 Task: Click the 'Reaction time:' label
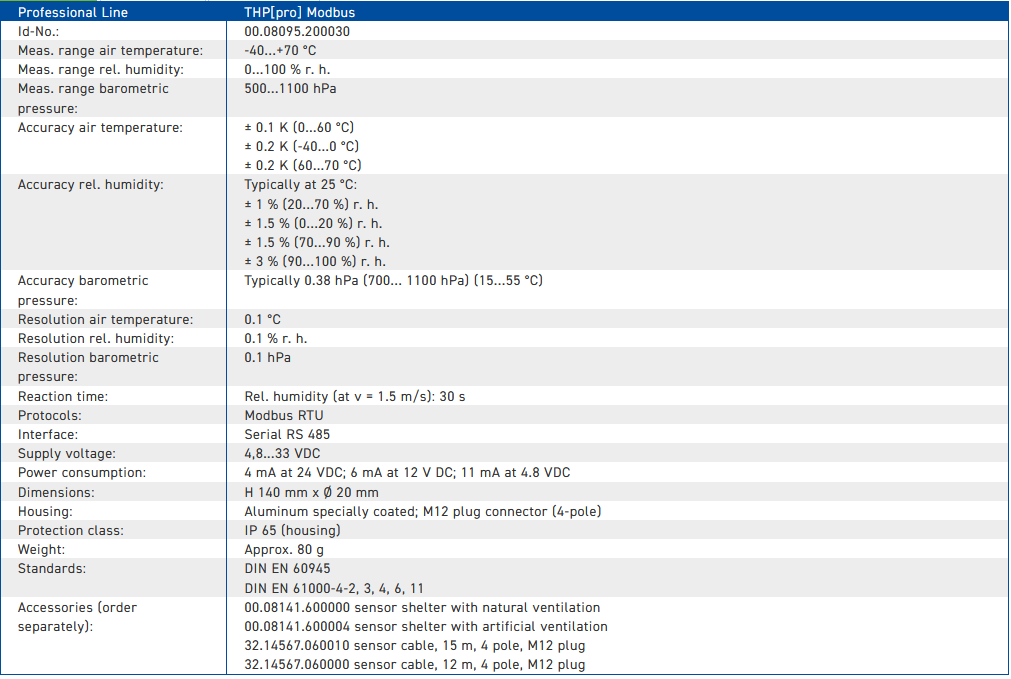tap(63, 397)
